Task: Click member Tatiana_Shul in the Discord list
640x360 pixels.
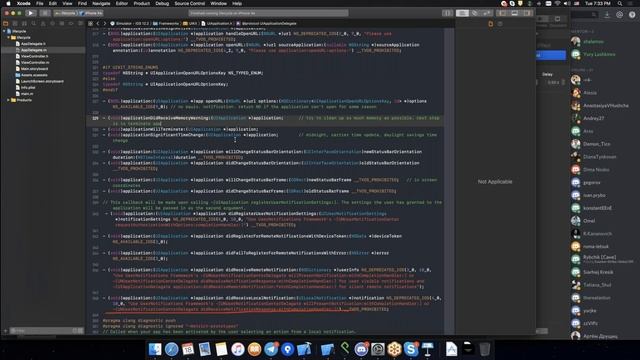Action: click(597, 285)
